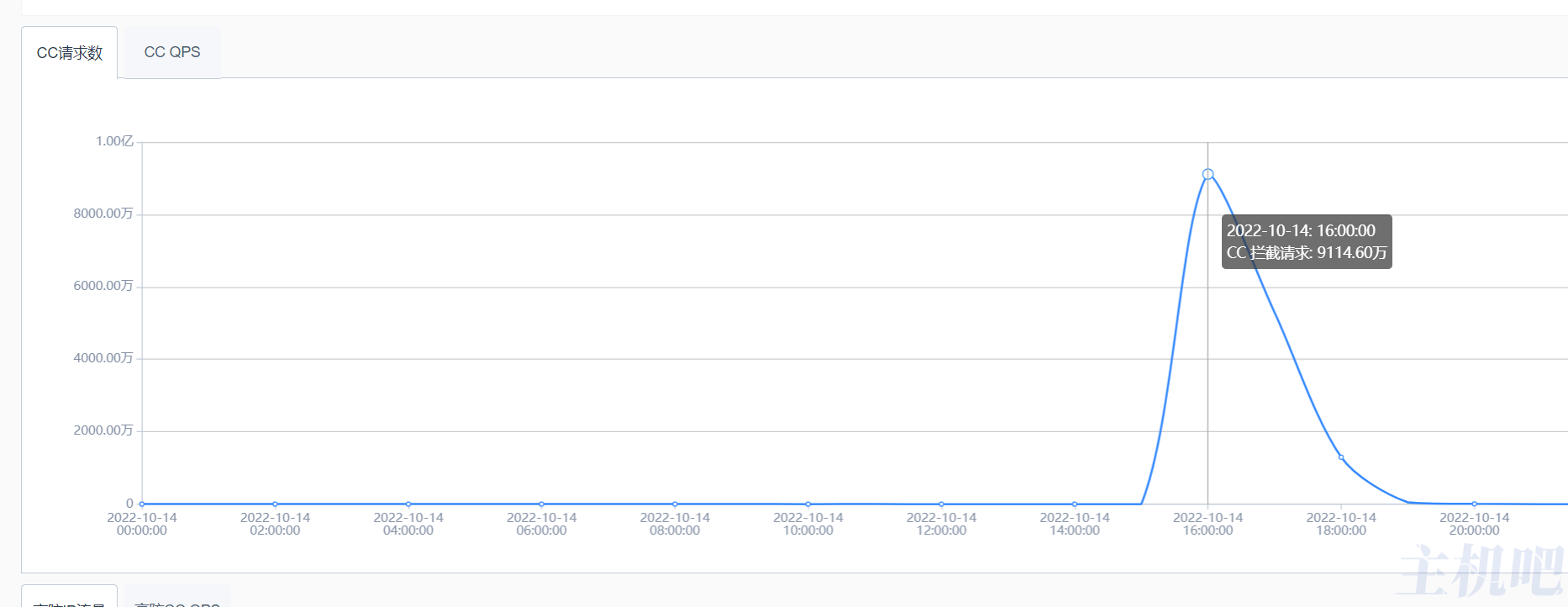The image size is (1568, 607).
Task: Select the chart data point at 04:00:00
Action: click(408, 504)
